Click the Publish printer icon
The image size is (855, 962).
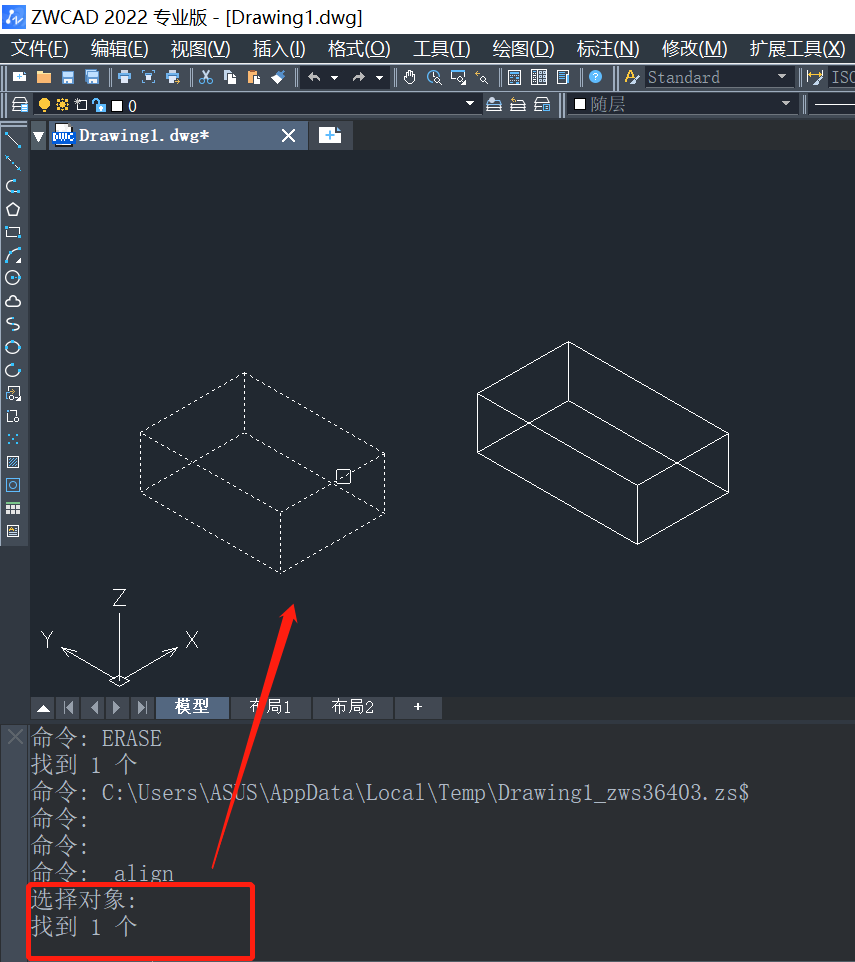click(x=173, y=77)
